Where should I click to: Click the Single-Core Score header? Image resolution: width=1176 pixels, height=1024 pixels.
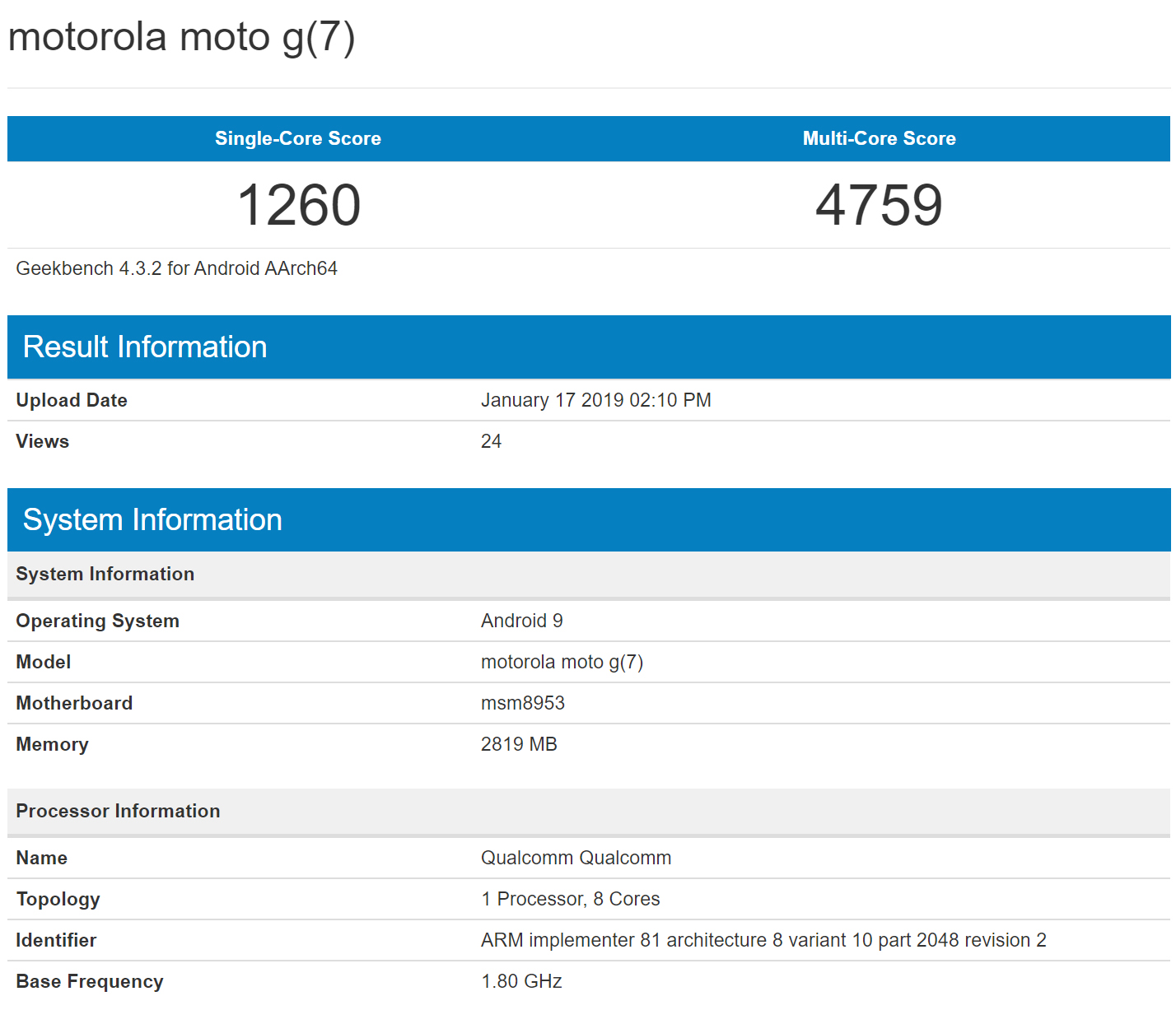click(x=297, y=138)
